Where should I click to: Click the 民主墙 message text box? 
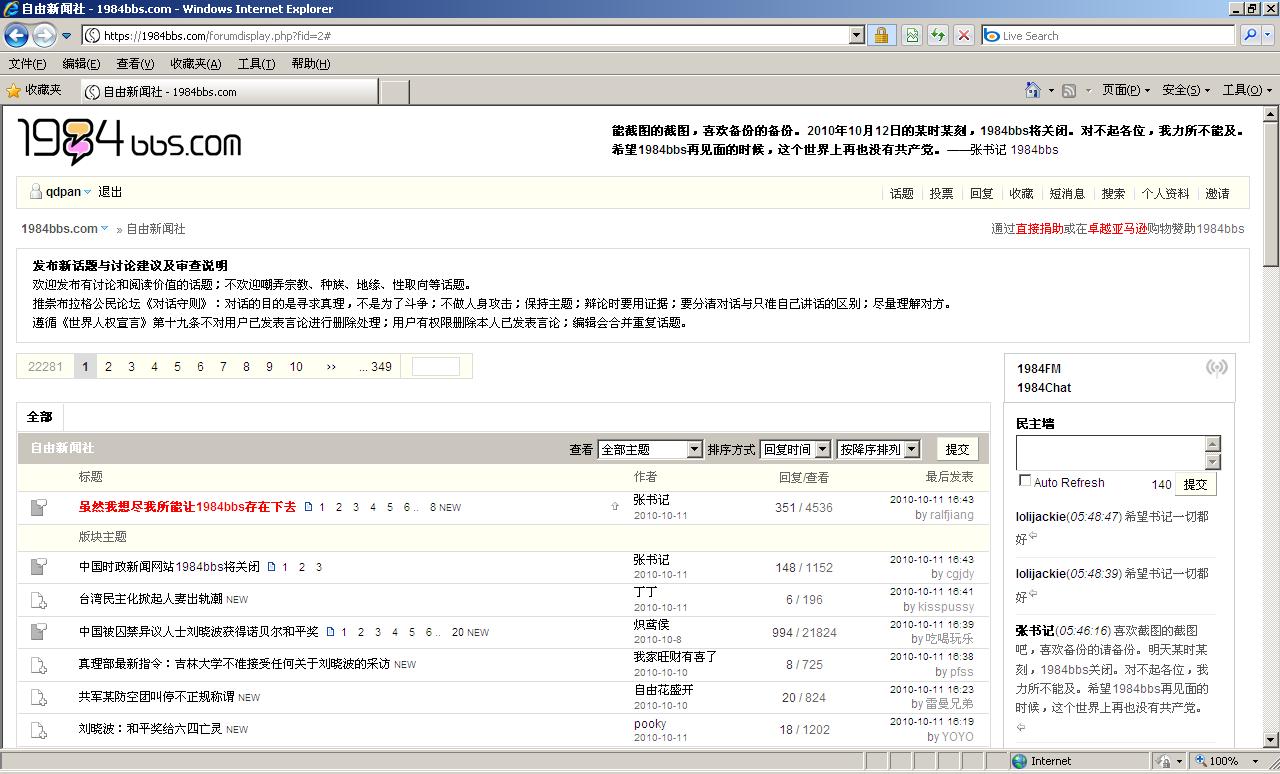pos(1110,452)
